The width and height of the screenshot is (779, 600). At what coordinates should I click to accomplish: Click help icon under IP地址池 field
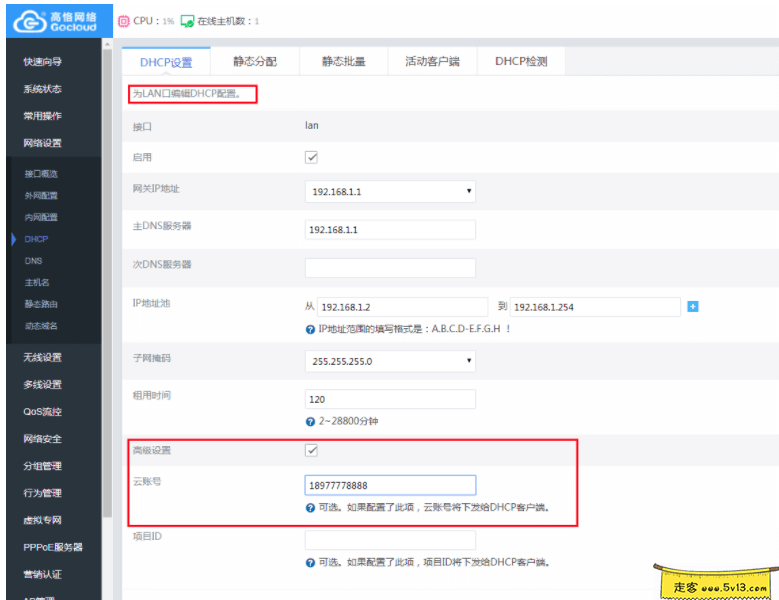310,329
